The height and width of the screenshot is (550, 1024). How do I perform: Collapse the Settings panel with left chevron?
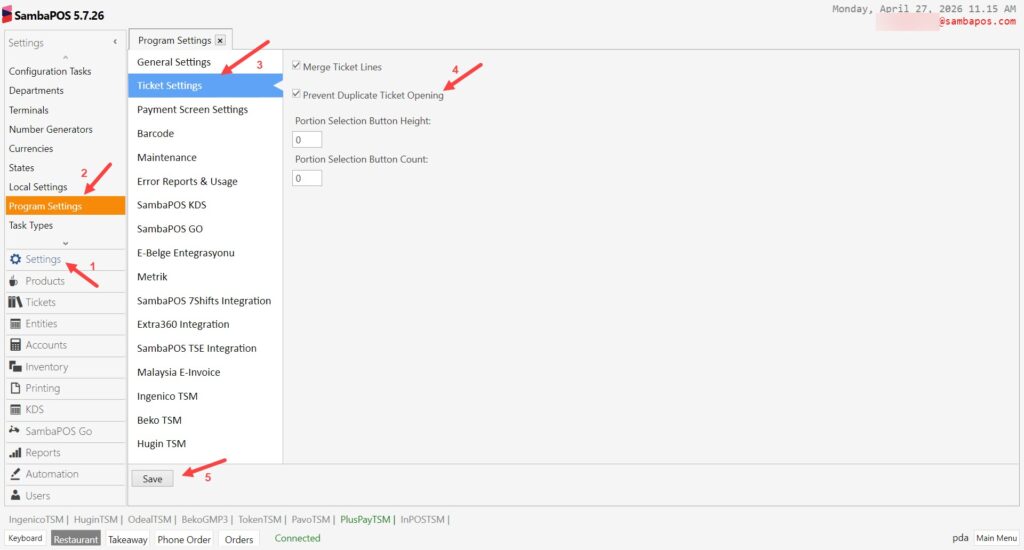click(x=115, y=42)
